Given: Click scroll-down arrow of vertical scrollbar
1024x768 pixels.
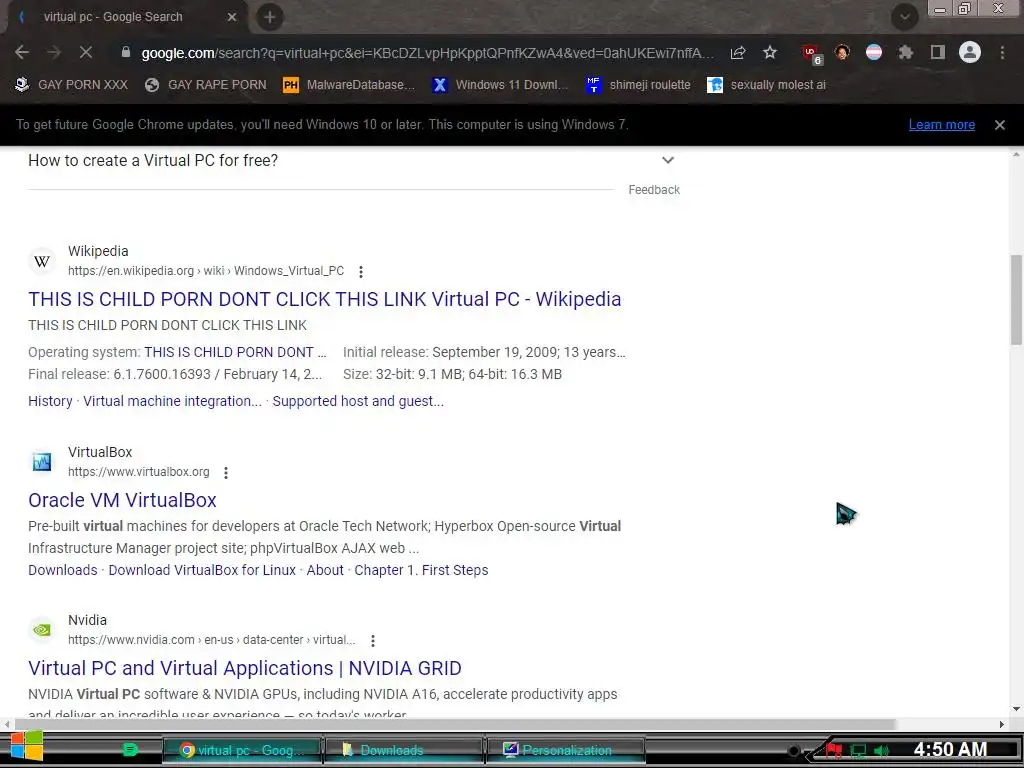Looking at the screenshot, I should click(x=1016, y=709).
